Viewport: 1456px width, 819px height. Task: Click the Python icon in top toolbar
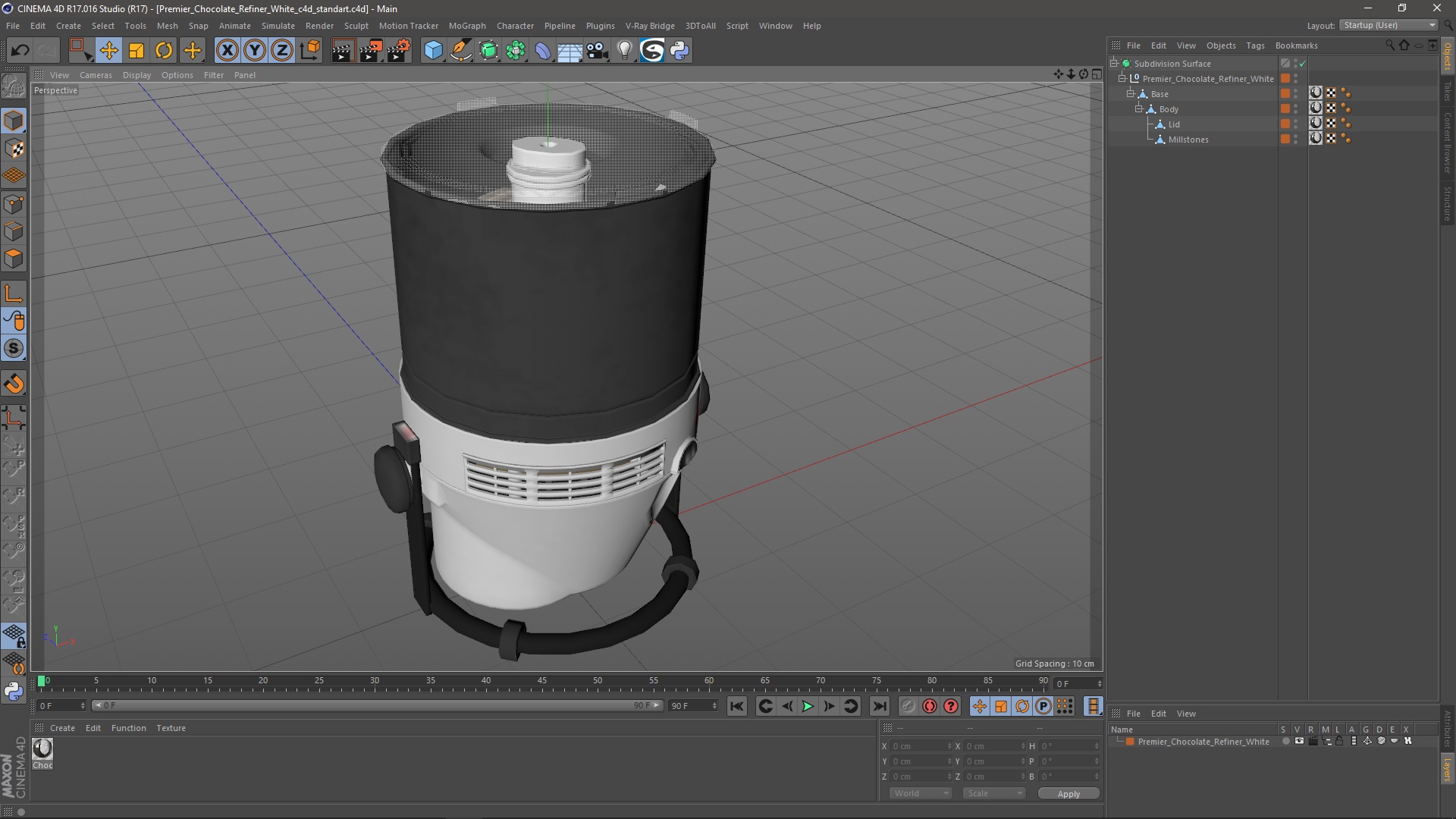tap(679, 51)
